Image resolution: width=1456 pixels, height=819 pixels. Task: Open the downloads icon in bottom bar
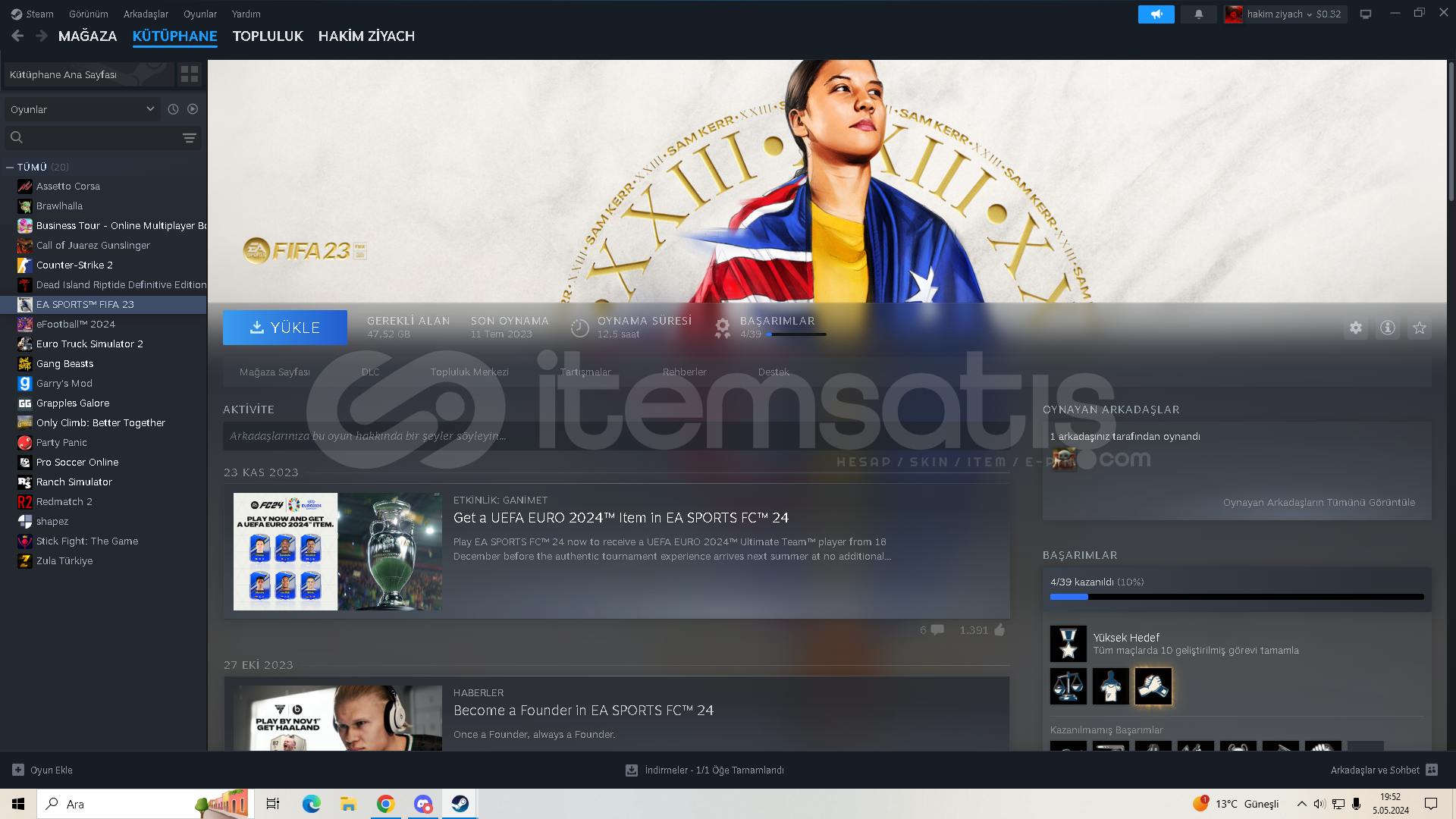coord(631,770)
